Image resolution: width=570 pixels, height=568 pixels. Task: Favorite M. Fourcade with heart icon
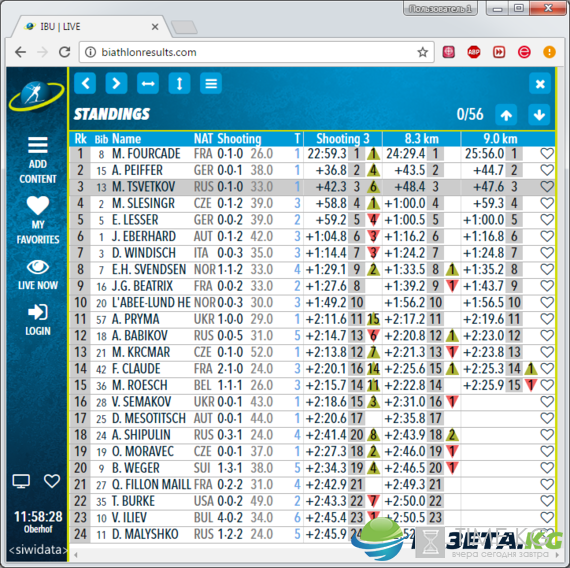[547, 153]
